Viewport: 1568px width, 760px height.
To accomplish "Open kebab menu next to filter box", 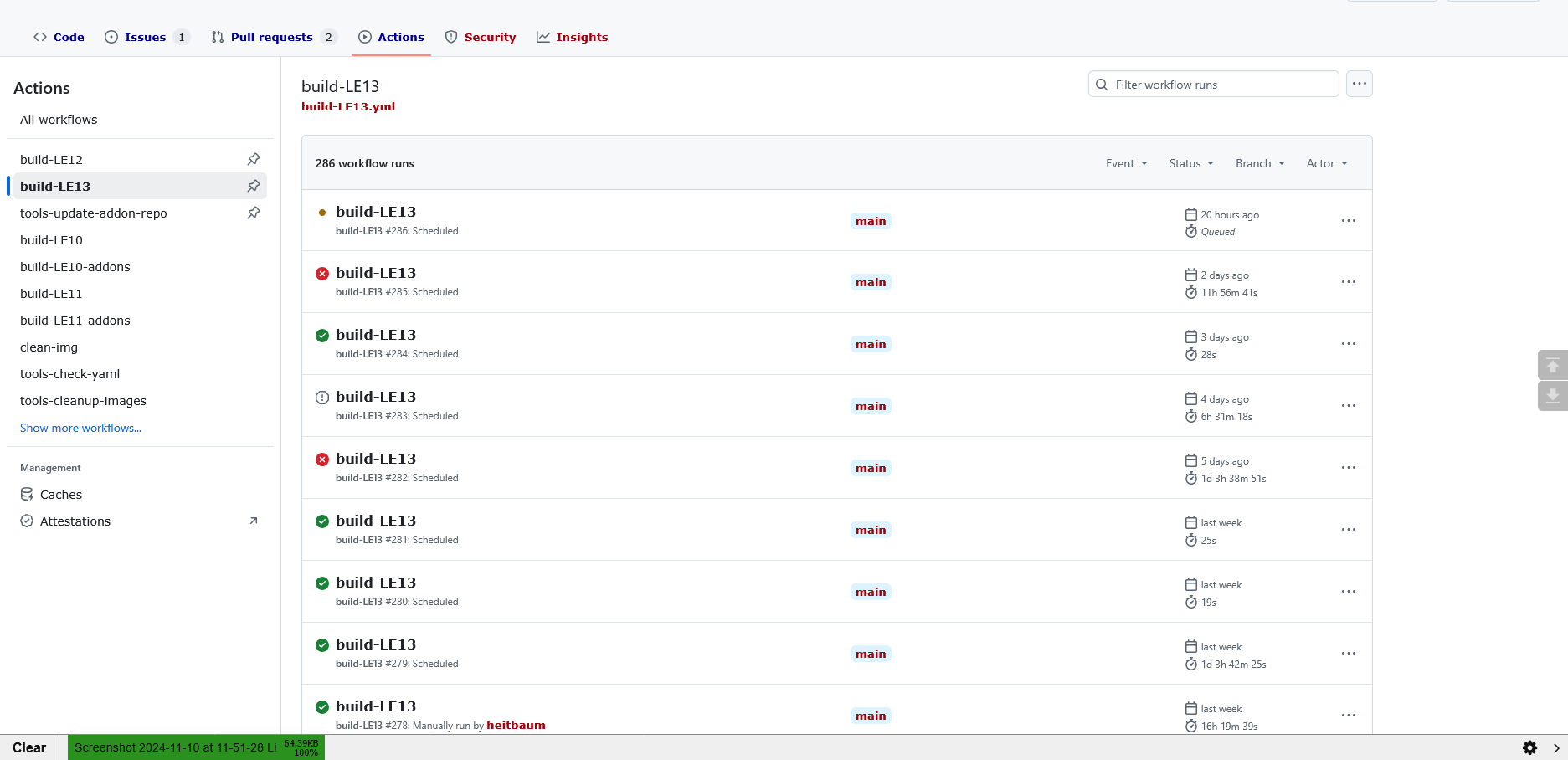I will (x=1359, y=84).
